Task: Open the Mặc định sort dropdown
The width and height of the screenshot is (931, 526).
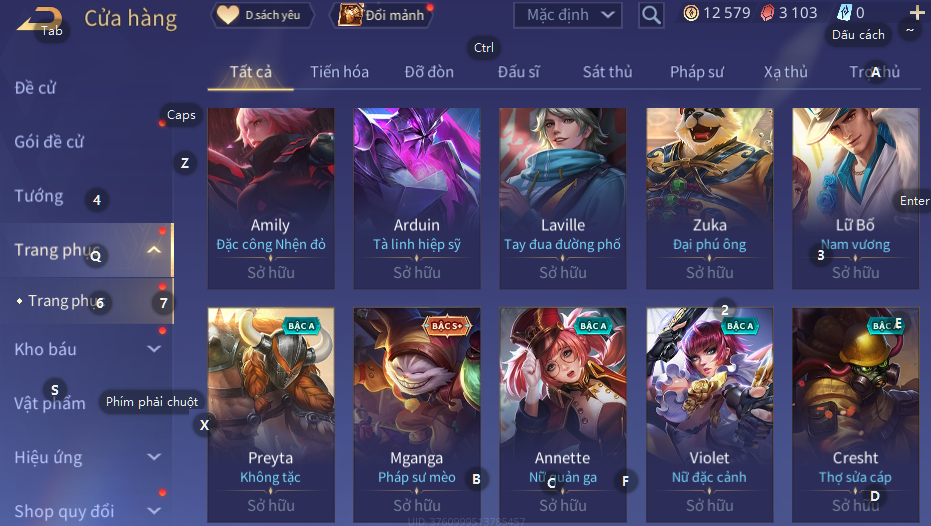Action: pos(568,15)
